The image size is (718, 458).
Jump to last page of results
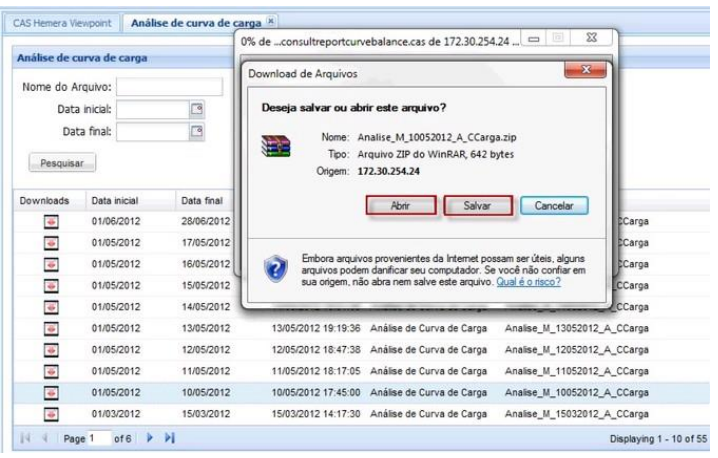point(170,439)
